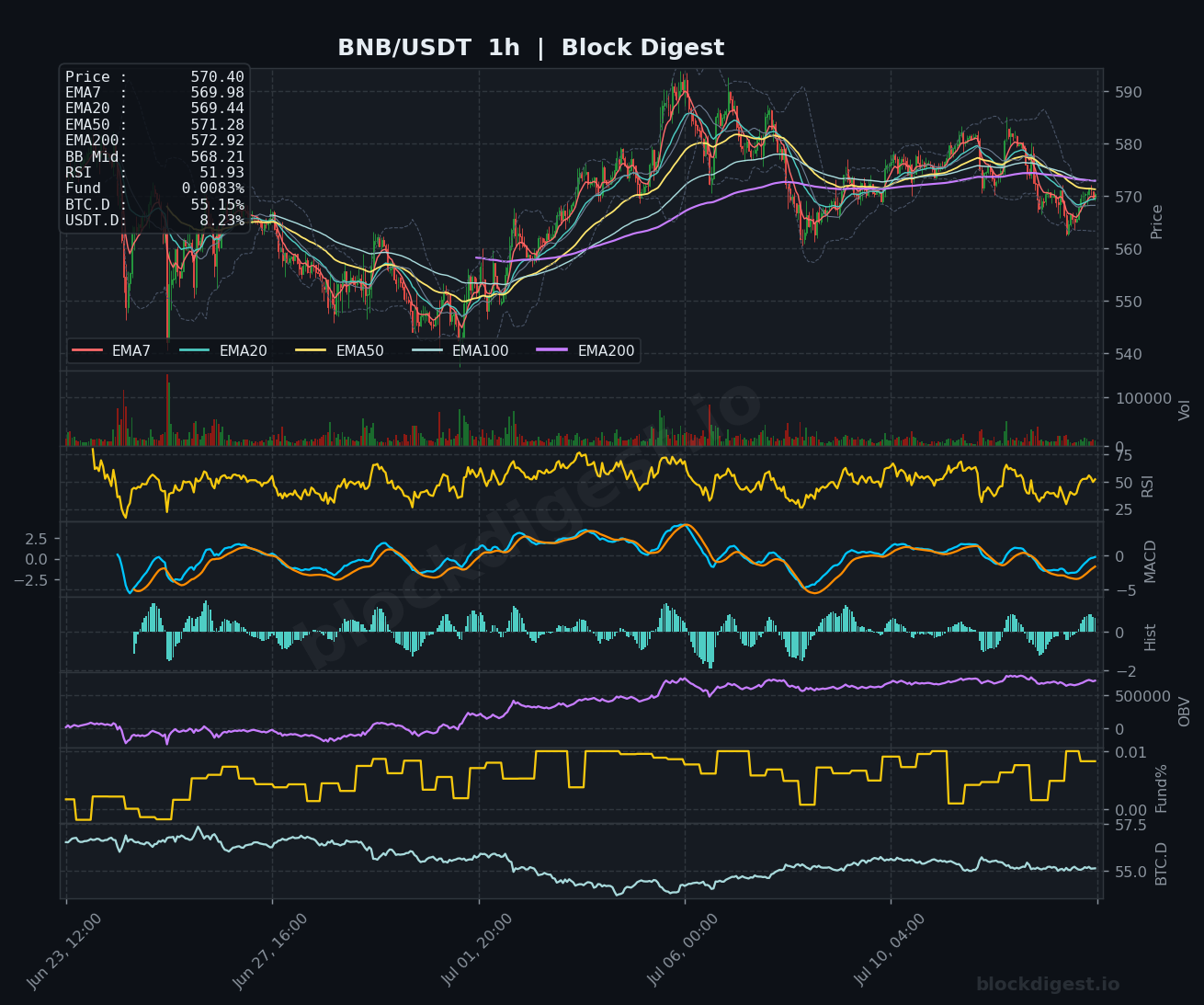1204x1005 pixels.
Task: Click the RSI axis title
Action: (1148, 485)
